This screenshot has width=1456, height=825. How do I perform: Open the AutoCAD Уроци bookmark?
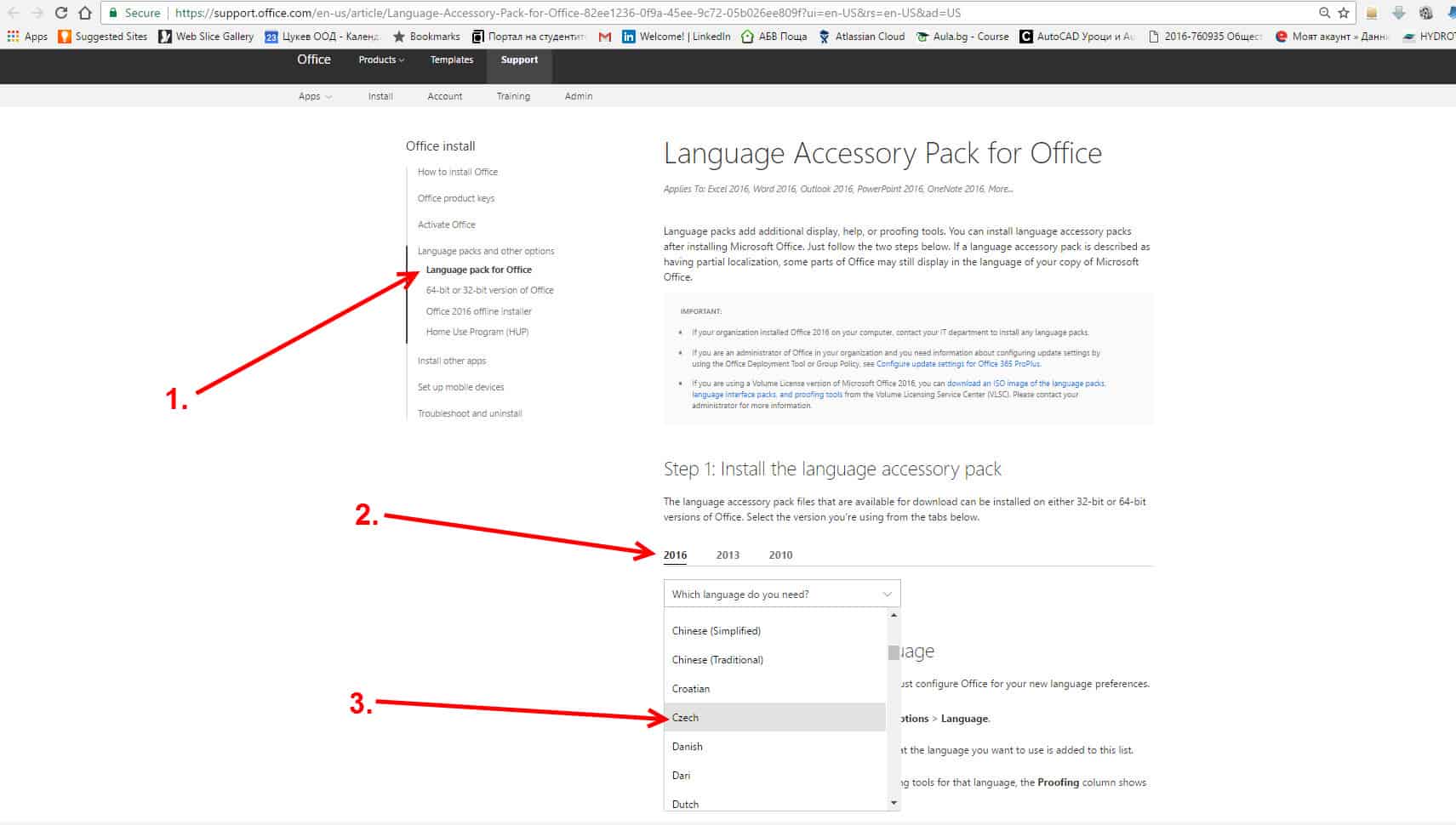coord(1077,37)
